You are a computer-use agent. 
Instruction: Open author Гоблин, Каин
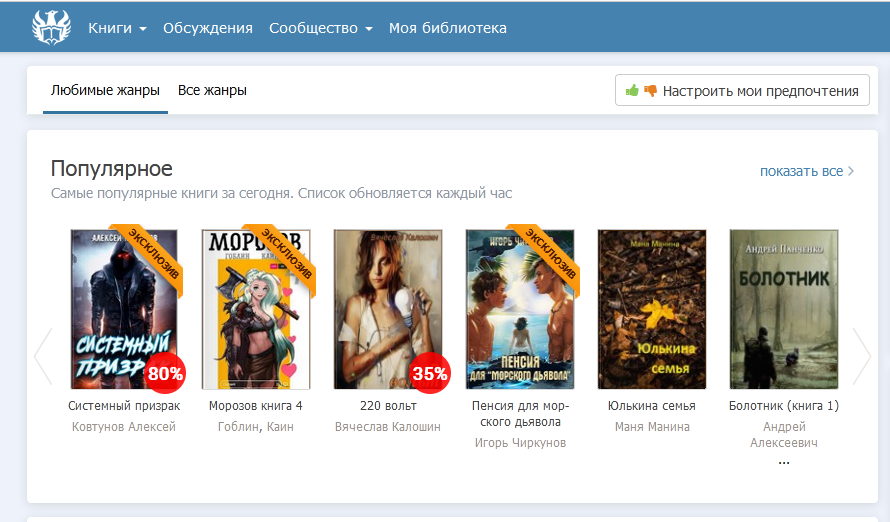(x=256, y=427)
